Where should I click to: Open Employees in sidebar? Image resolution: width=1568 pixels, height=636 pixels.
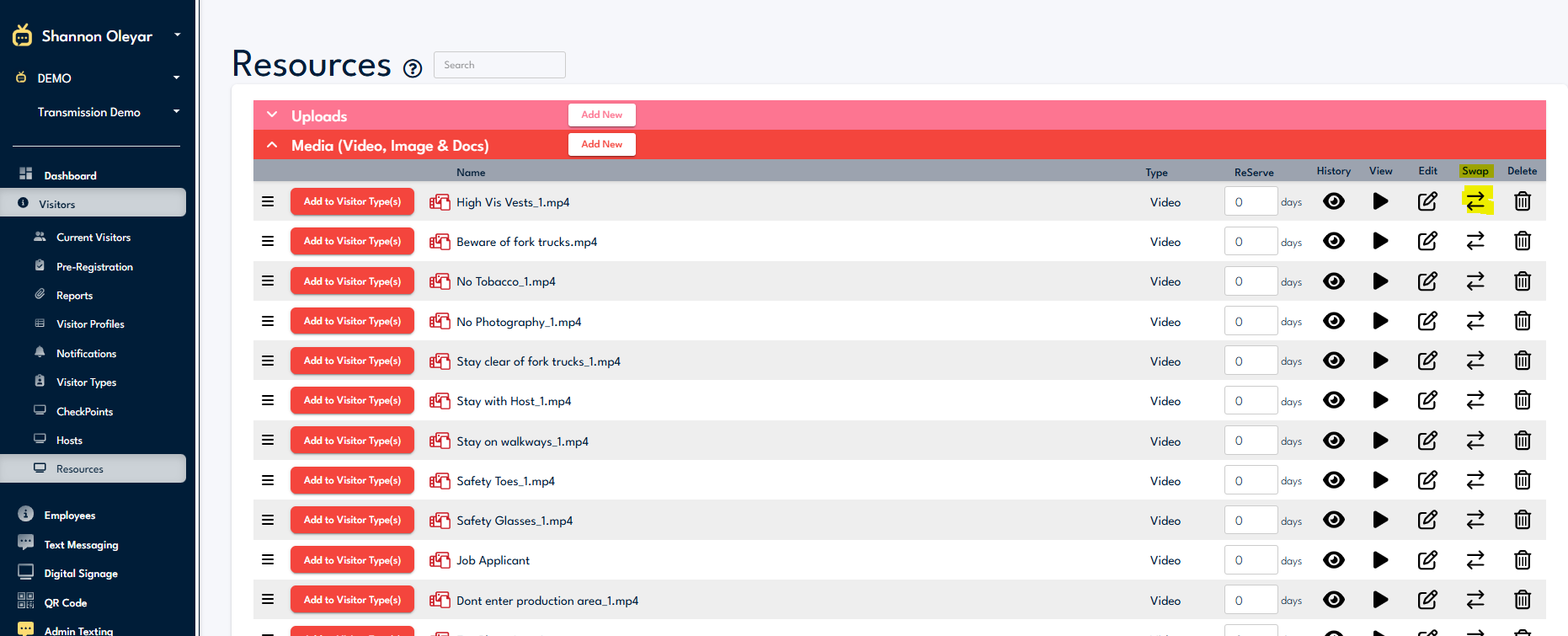pyautogui.click(x=69, y=516)
